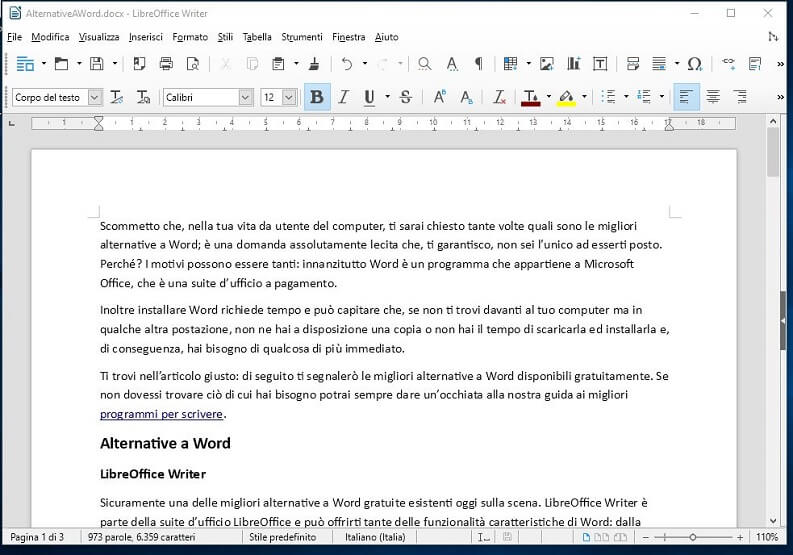Click the Paste clipboard icon
This screenshot has width=793, height=555.
[x=278, y=64]
